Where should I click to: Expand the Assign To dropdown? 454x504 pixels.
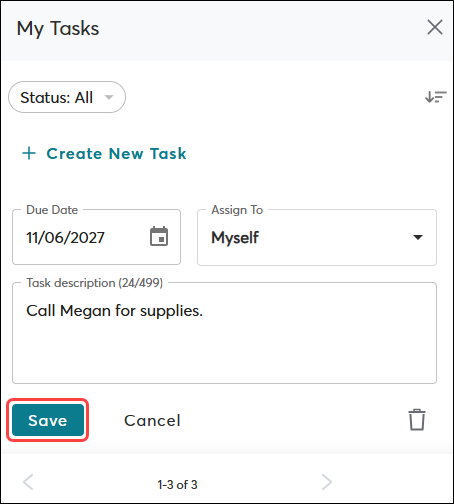click(x=317, y=237)
